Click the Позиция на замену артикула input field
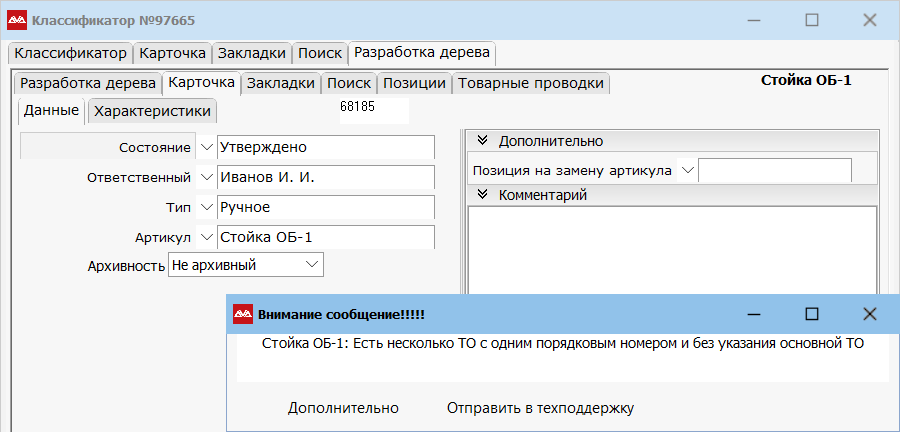The image size is (900, 432). click(x=774, y=170)
